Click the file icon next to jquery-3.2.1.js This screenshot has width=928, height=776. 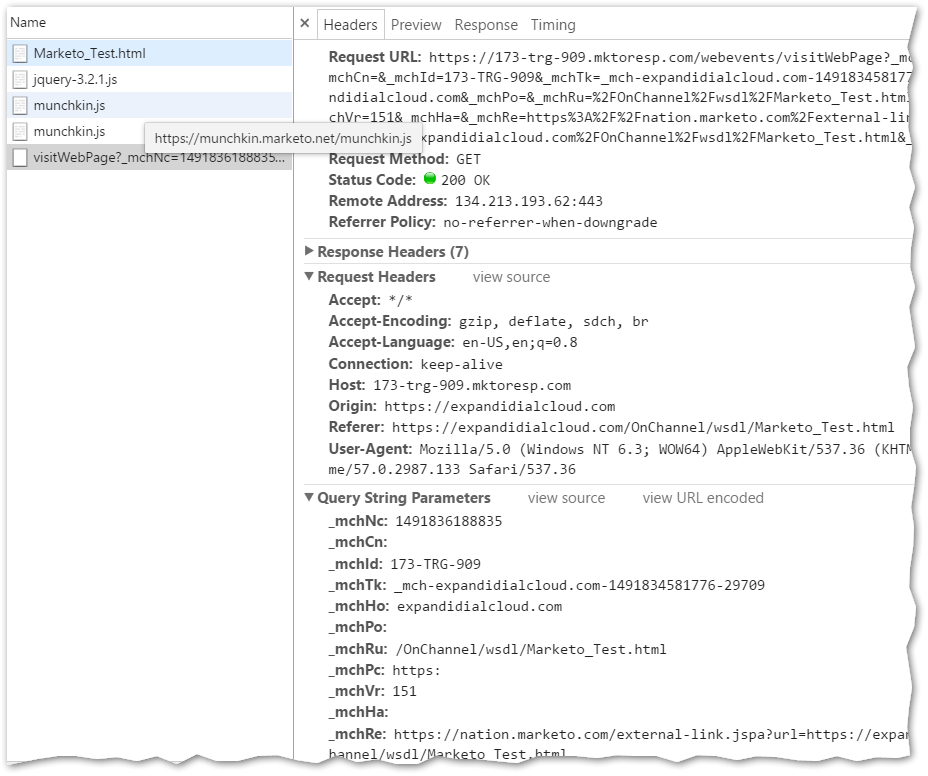pos(20,80)
